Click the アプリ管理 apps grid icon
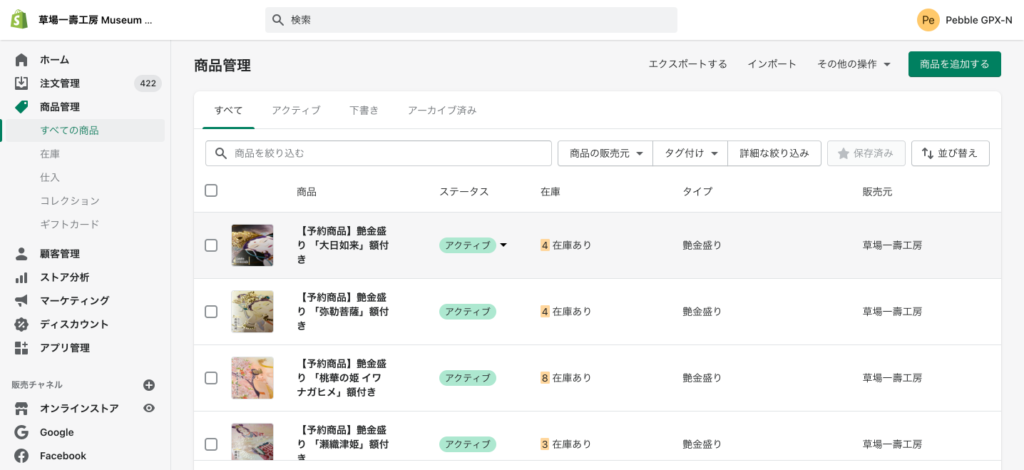Image resolution: width=1024 pixels, height=470 pixels. coord(21,348)
